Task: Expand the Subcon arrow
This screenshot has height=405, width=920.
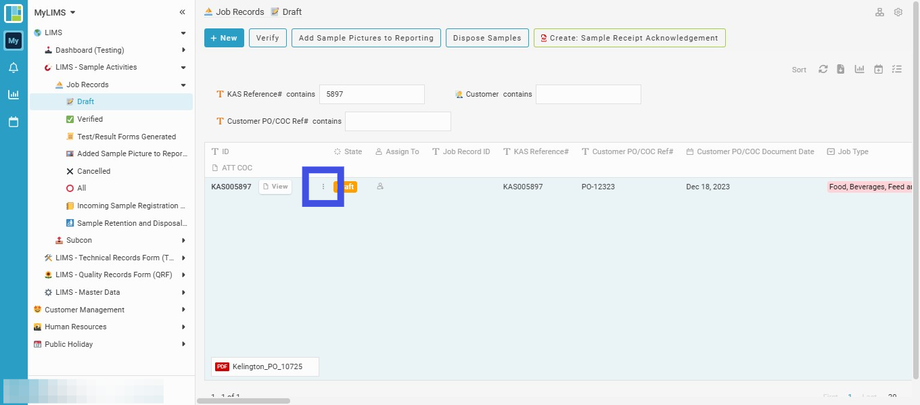Action: tap(183, 241)
